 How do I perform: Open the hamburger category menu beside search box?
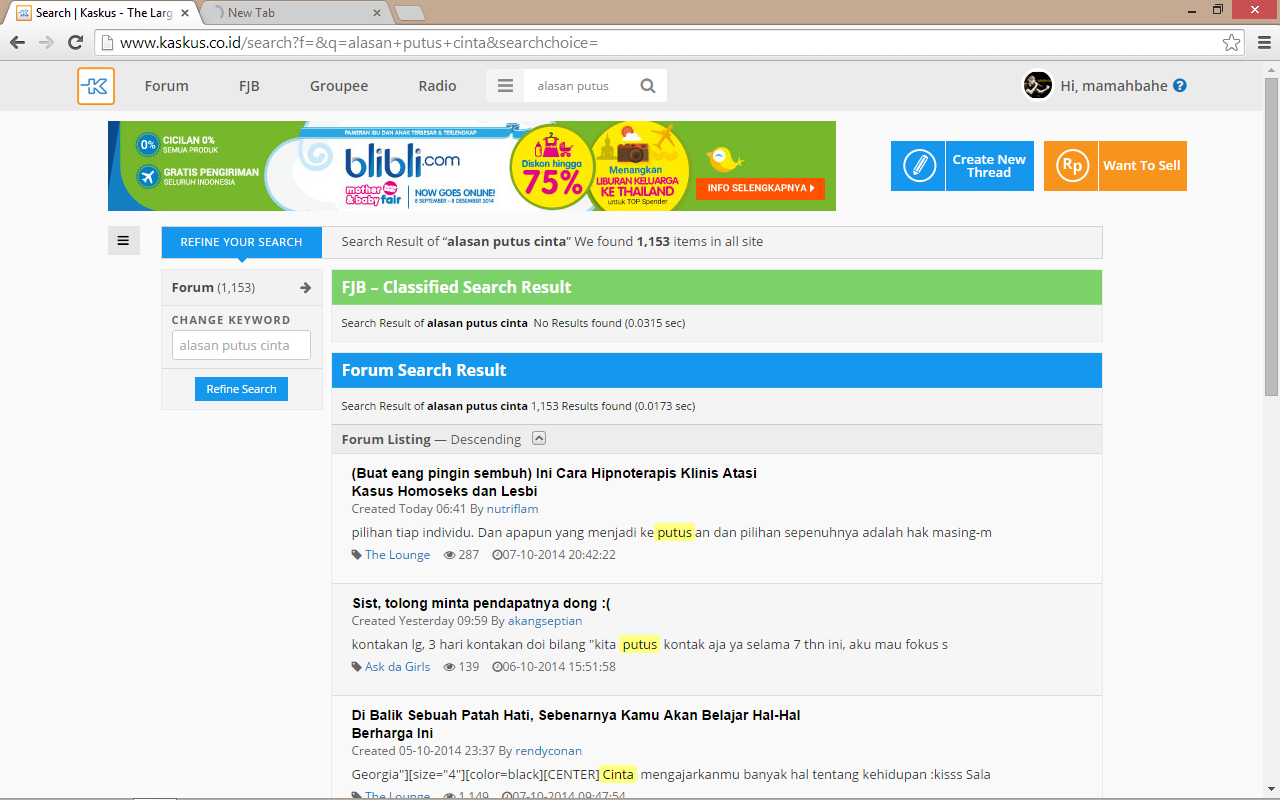(x=505, y=86)
